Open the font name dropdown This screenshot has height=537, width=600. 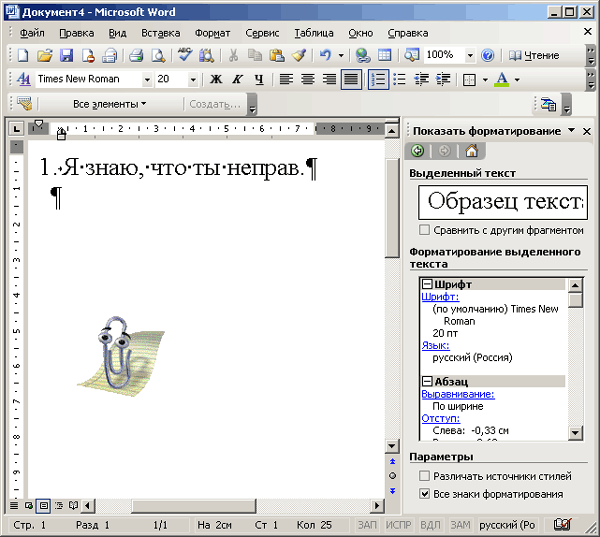point(147,80)
